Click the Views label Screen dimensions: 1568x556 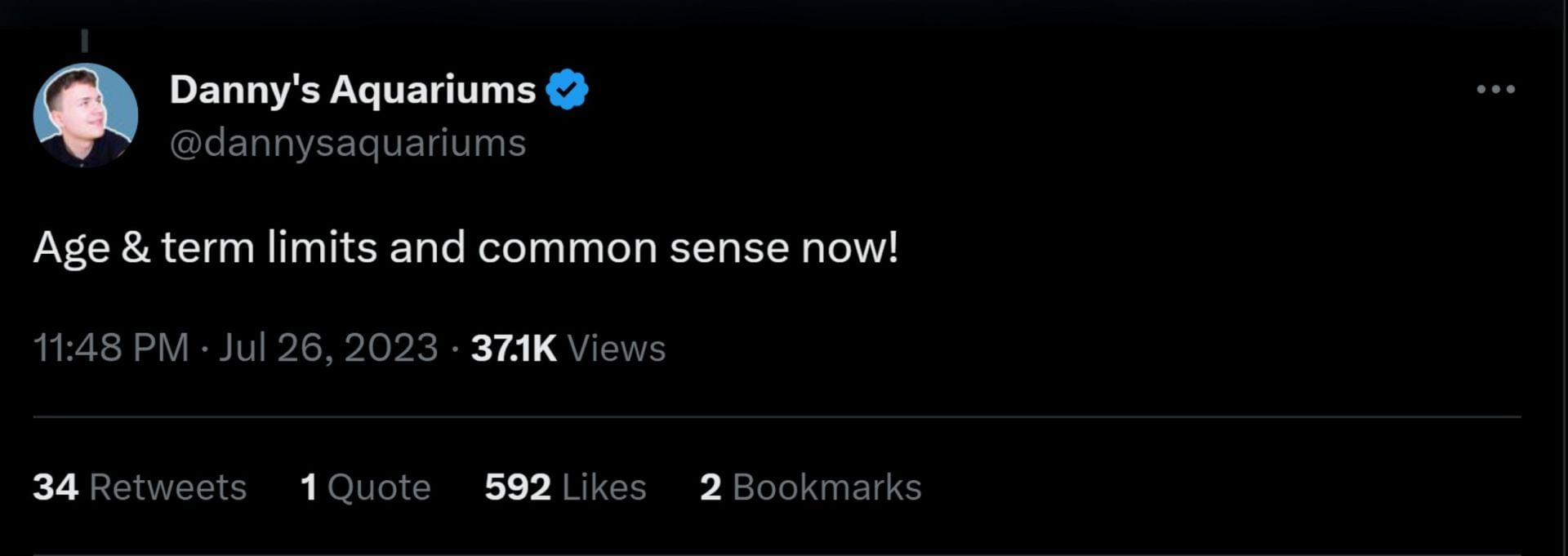(x=617, y=348)
